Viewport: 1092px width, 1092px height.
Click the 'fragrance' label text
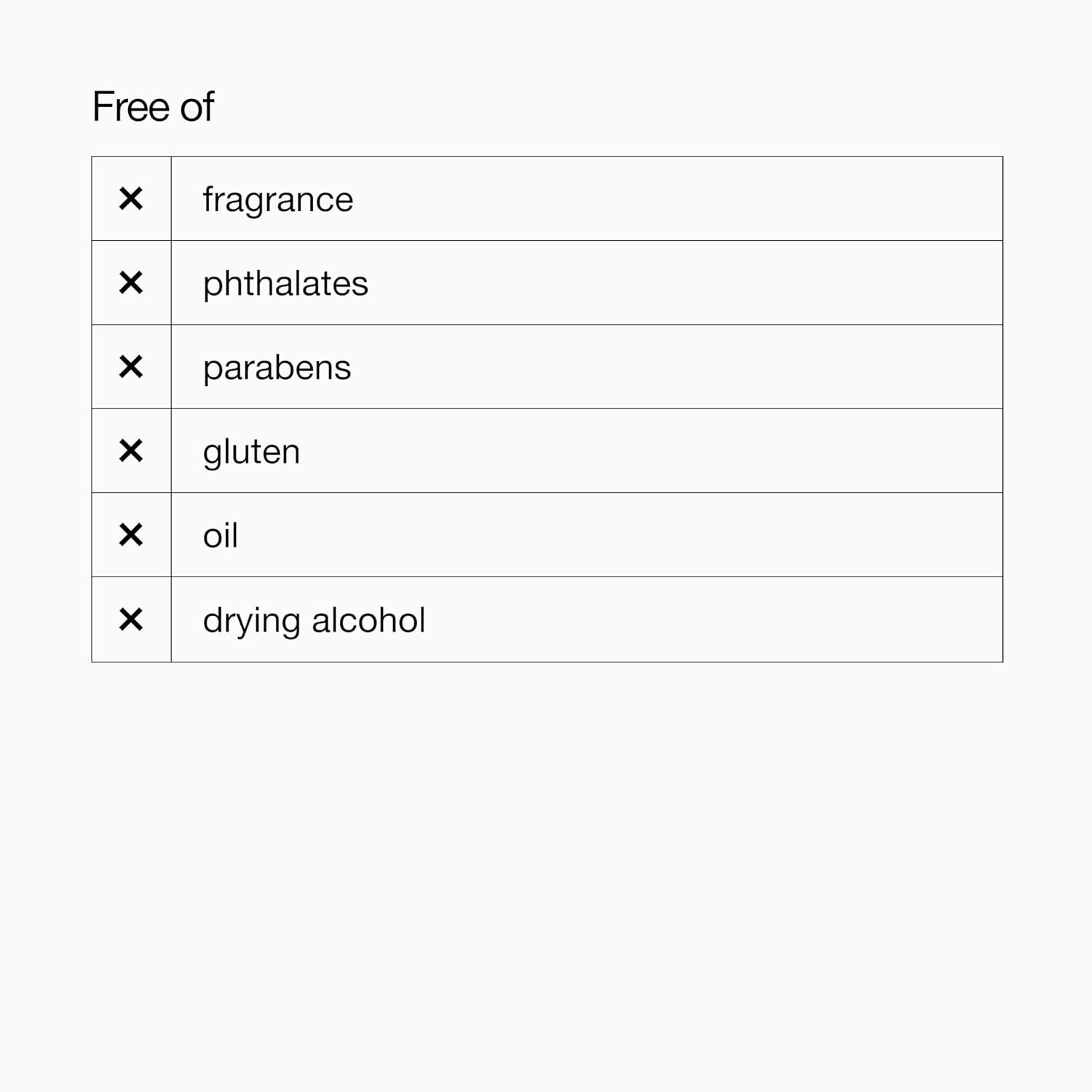click(277, 199)
